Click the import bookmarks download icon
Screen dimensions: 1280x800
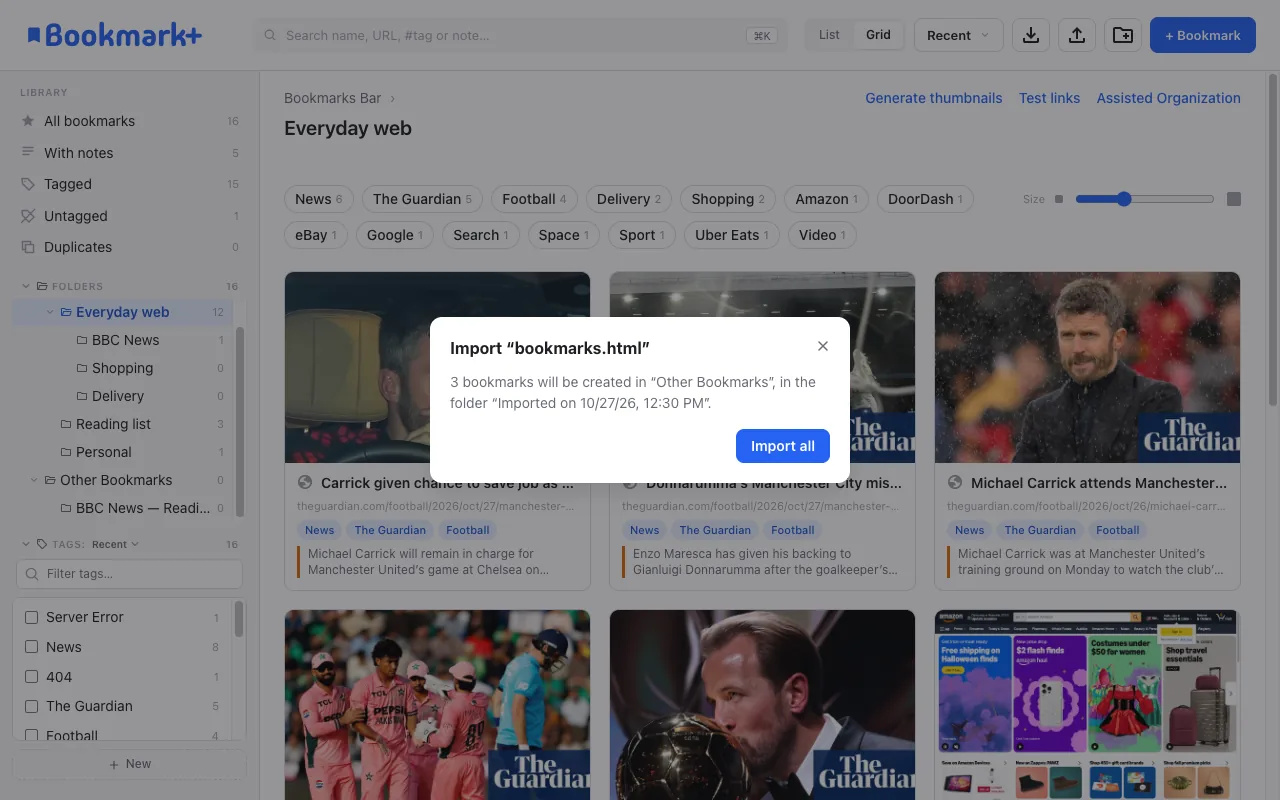[1031, 35]
